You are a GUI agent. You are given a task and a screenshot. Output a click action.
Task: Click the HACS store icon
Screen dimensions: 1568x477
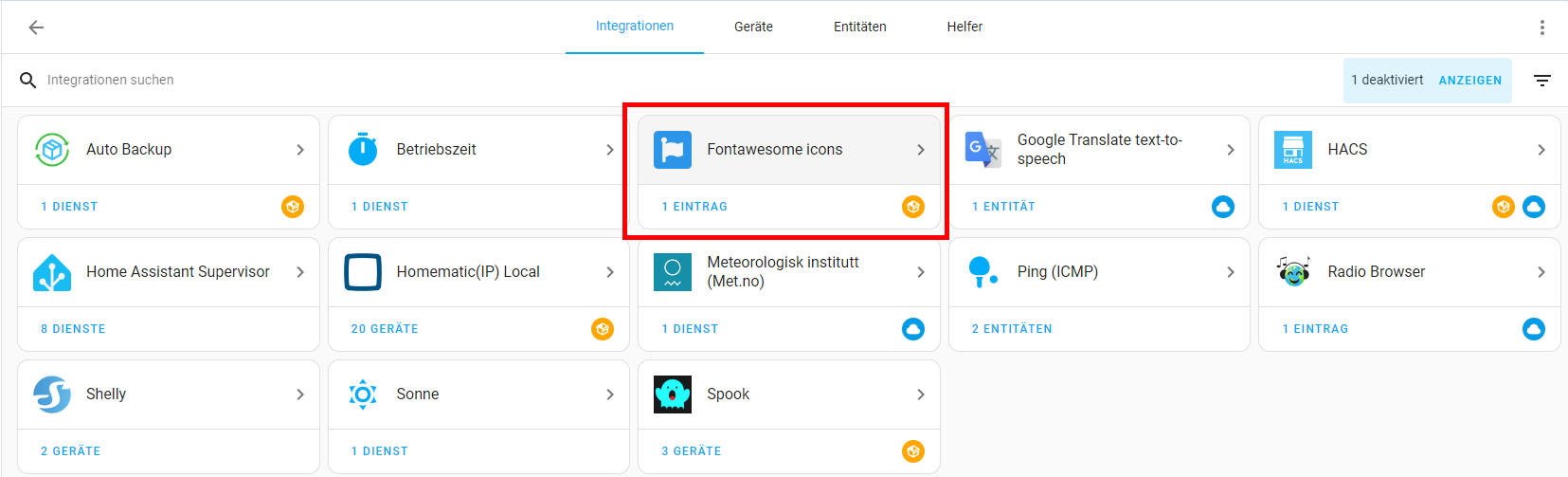pyautogui.click(x=1292, y=150)
